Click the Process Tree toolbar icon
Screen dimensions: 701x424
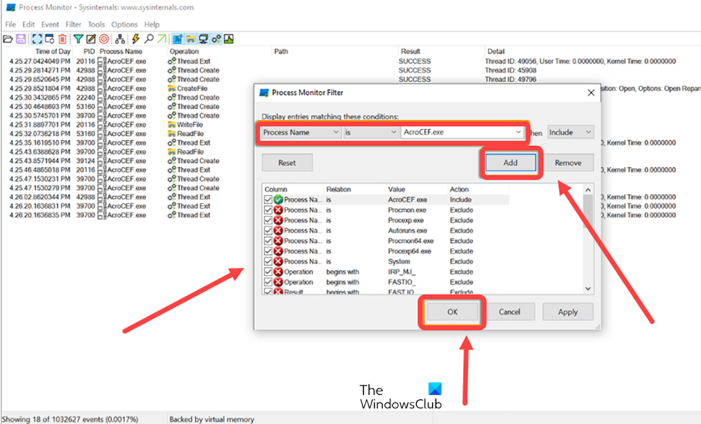[x=120, y=38]
